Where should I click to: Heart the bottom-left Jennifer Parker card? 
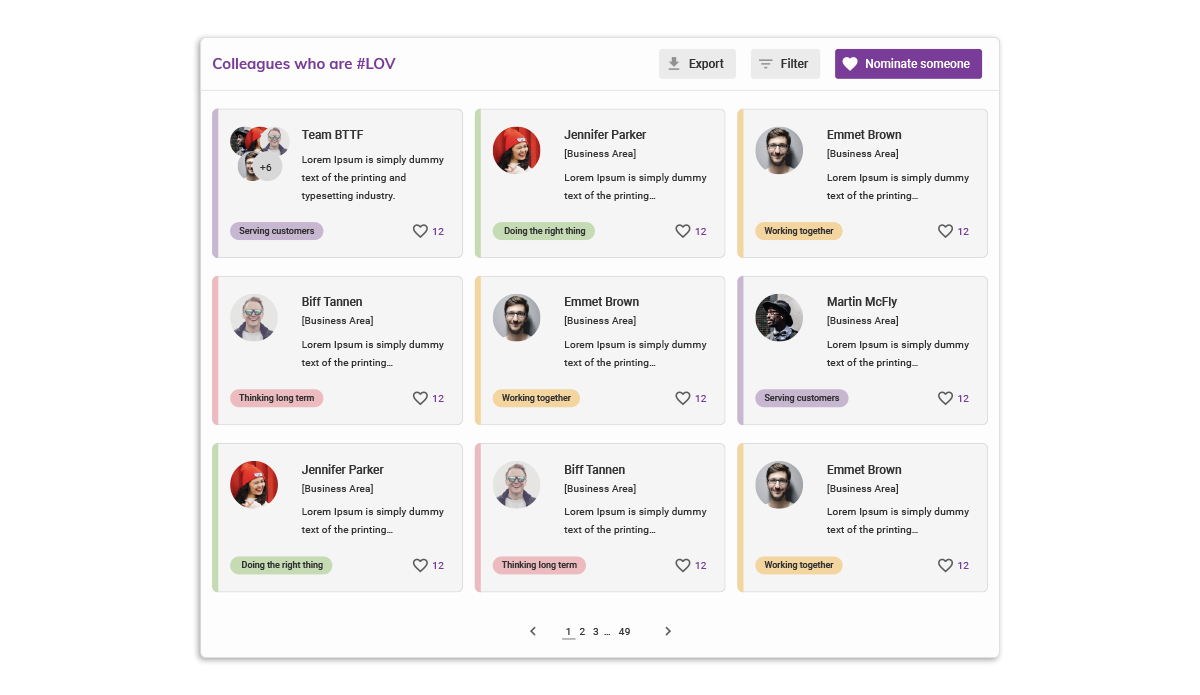pos(420,565)
